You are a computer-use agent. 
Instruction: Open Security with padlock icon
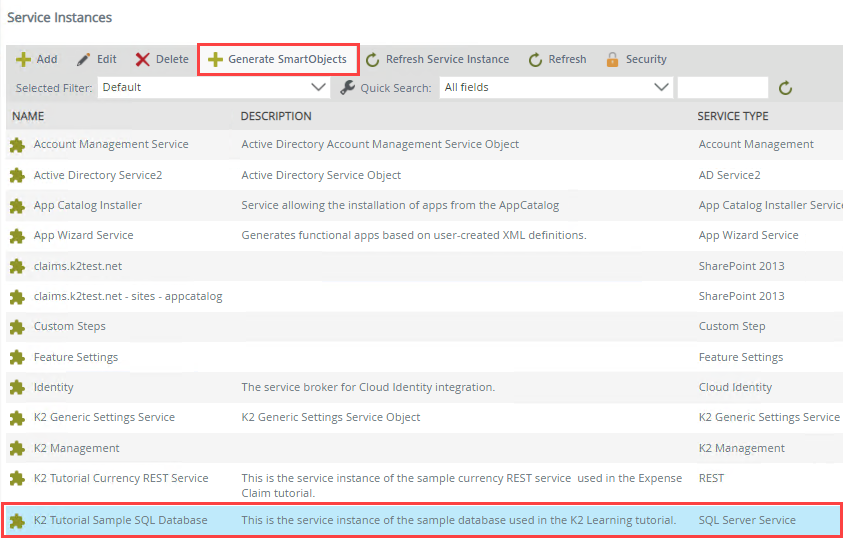[x=636, y=59]
